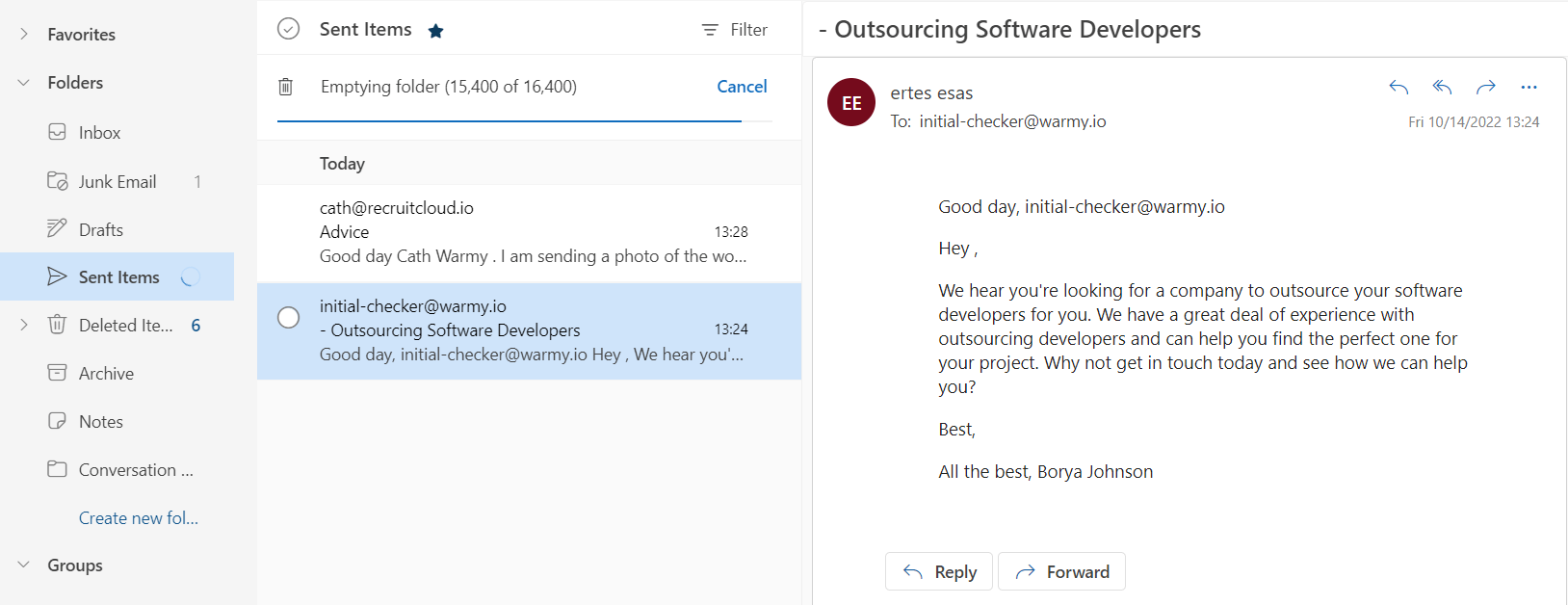Click the Reply button below the message
The image size is (1568, 605).
(x=939, y=571)
